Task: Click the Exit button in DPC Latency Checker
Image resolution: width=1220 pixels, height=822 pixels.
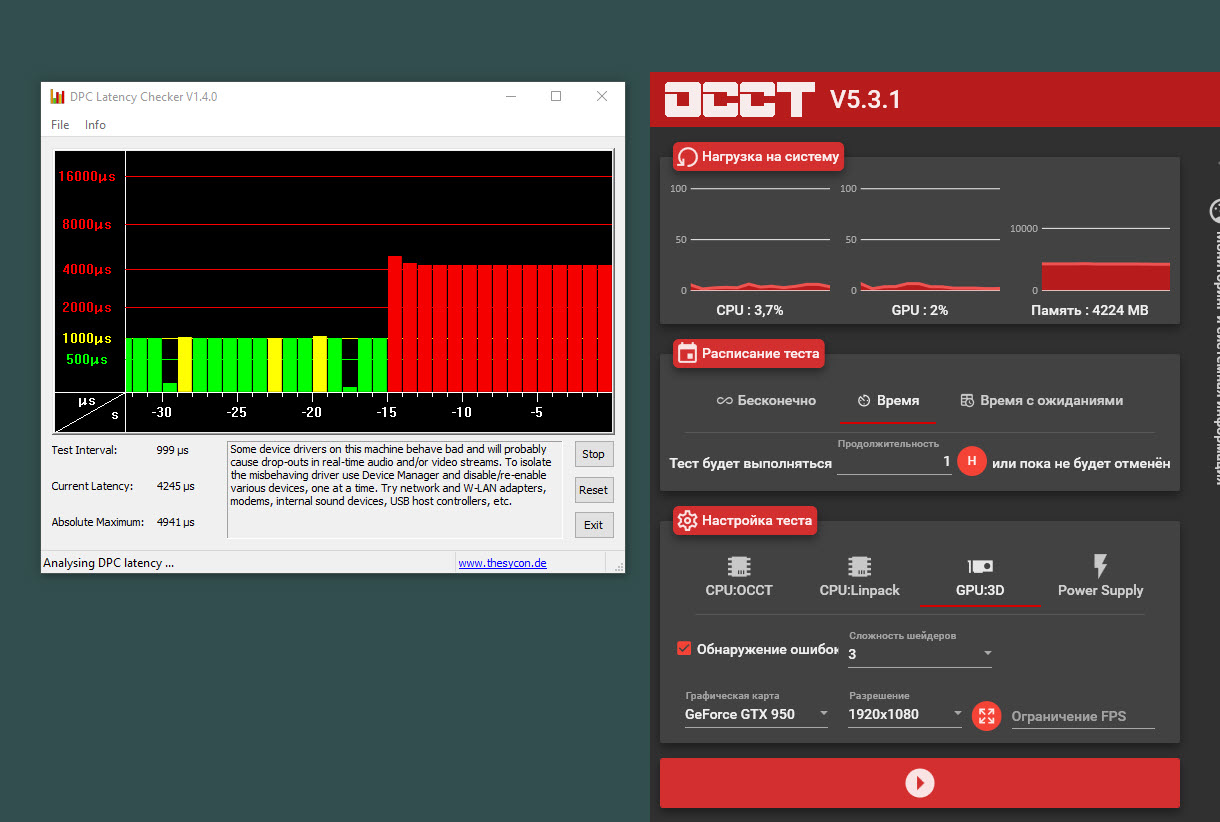Action: pos(594,525)
